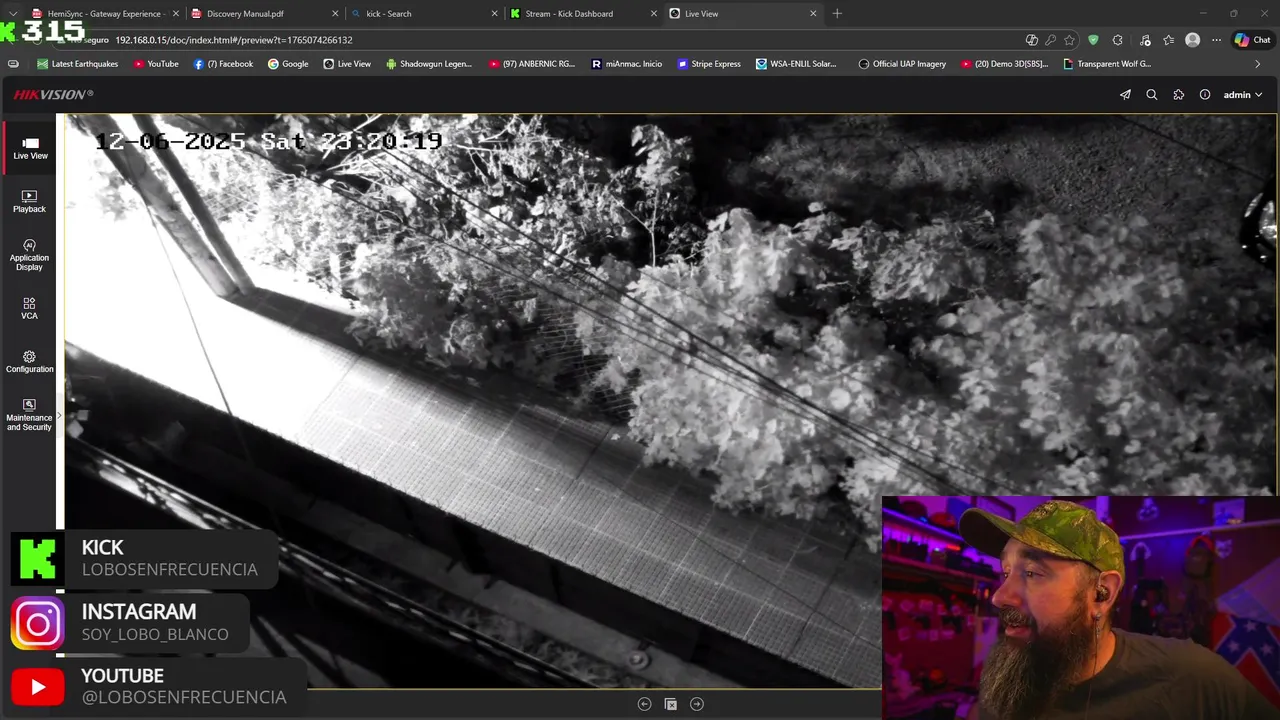Image resolution: width=1280 pixels, height=720 pixels.
Task: Open the Transparent Wolf G... bookmark
Action: point(1107,64)
